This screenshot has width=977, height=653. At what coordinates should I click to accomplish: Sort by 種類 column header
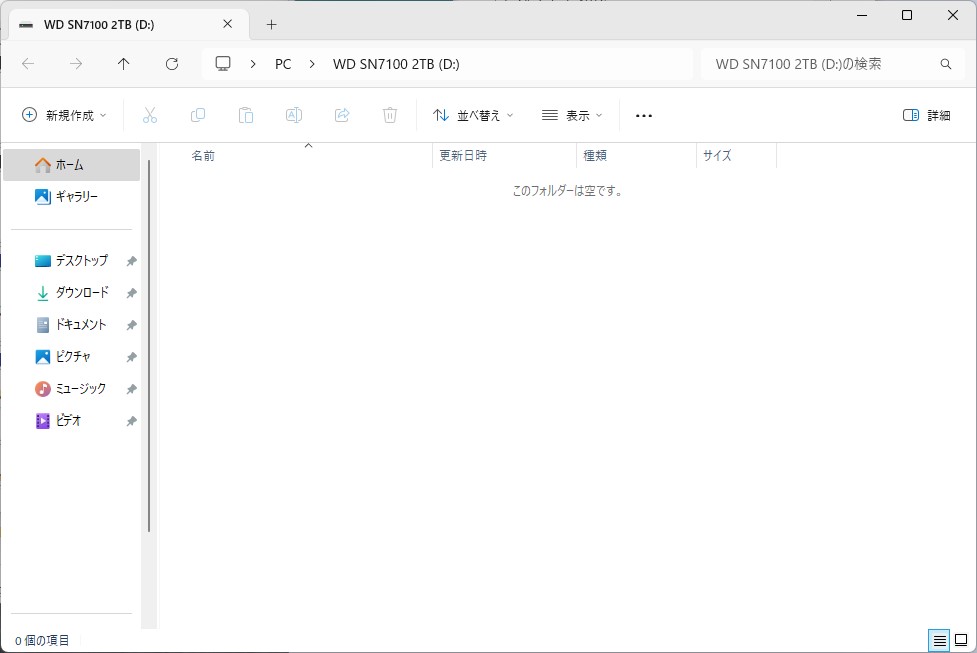(636, 156)
